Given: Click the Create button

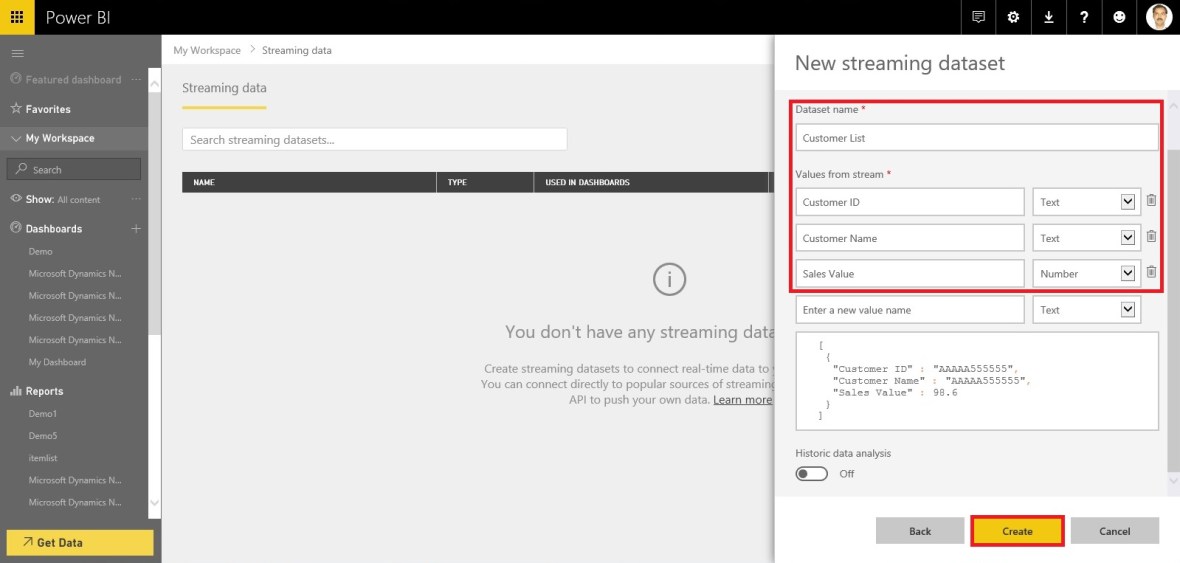Looking at the screenshot, I should (1017, 531).
